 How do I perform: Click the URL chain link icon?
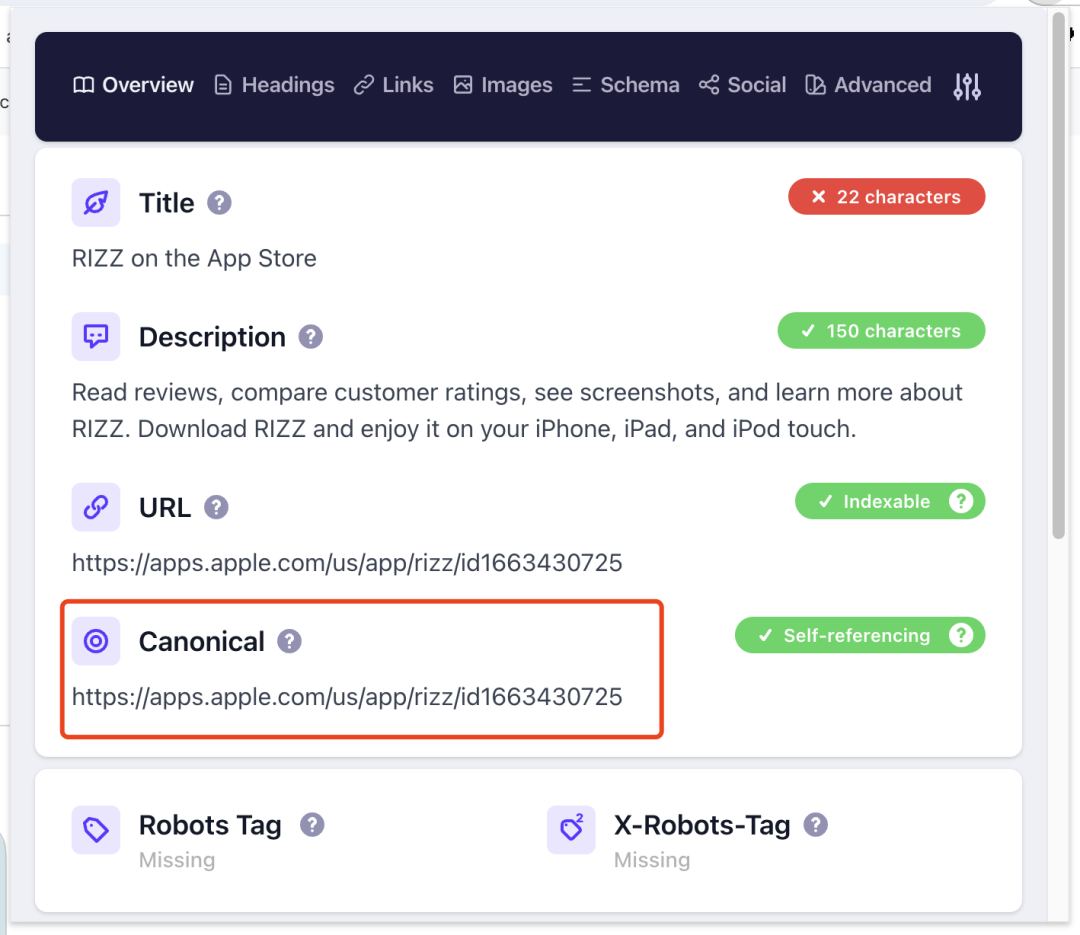[x=96, y=507]
